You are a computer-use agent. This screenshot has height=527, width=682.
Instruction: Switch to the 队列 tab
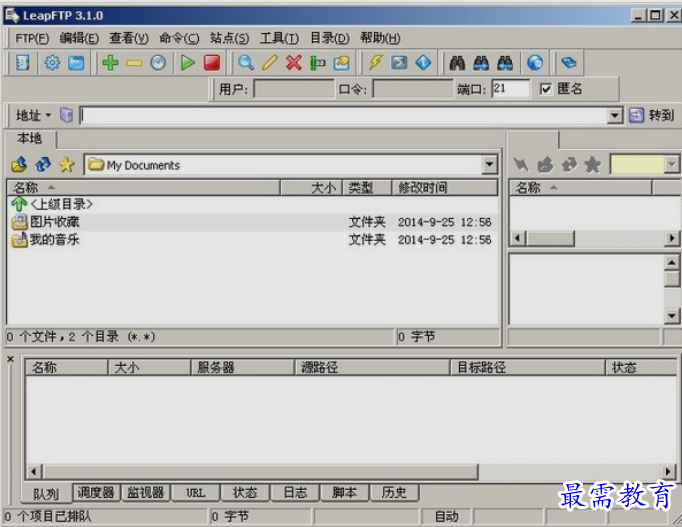pyautogui.click(x=46, y=494)
